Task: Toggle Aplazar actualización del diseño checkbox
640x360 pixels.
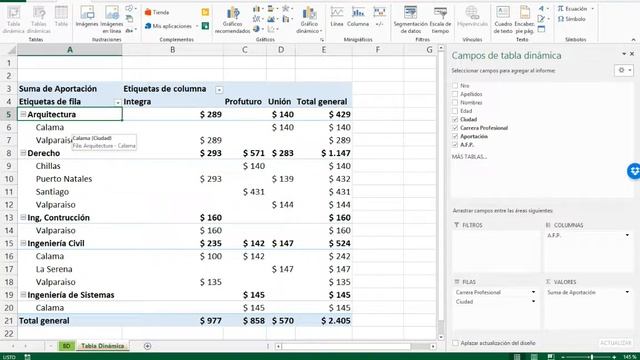Action: click(x=455, y=343)
